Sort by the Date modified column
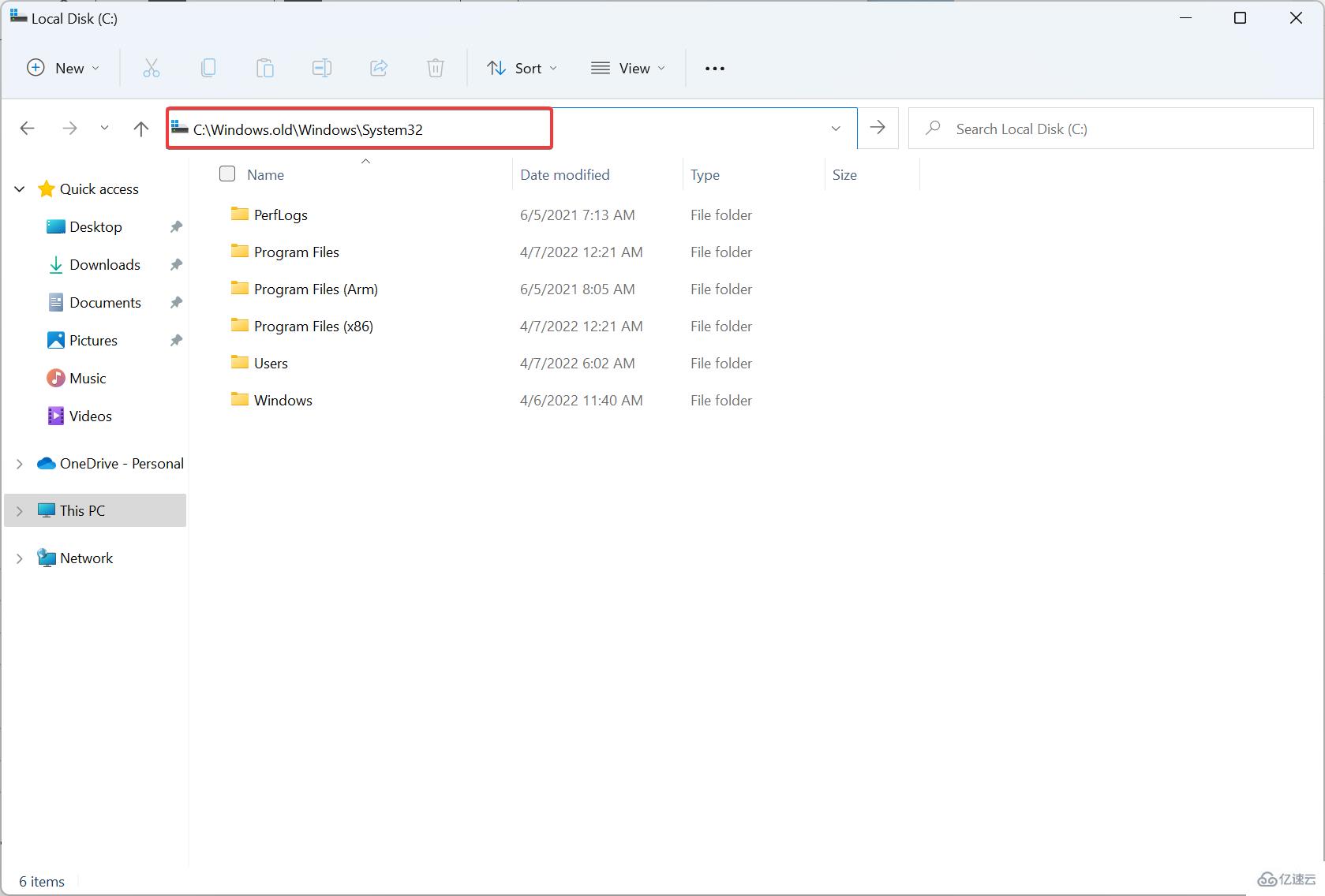1325x896 pixels. click(x=564, y=174)
